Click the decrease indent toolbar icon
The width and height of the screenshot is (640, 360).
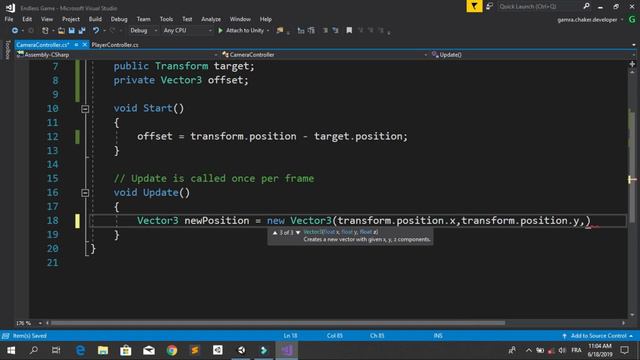(x=301, y=31)
